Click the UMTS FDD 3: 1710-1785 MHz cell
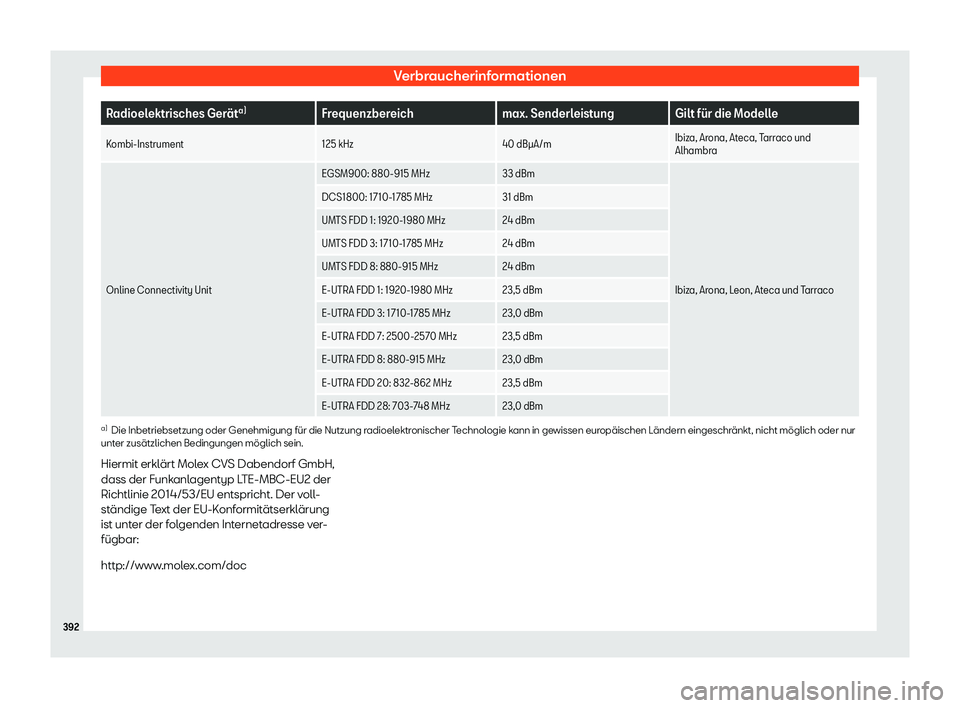Viewport: 960px width, 708px height. coord(405,243)
